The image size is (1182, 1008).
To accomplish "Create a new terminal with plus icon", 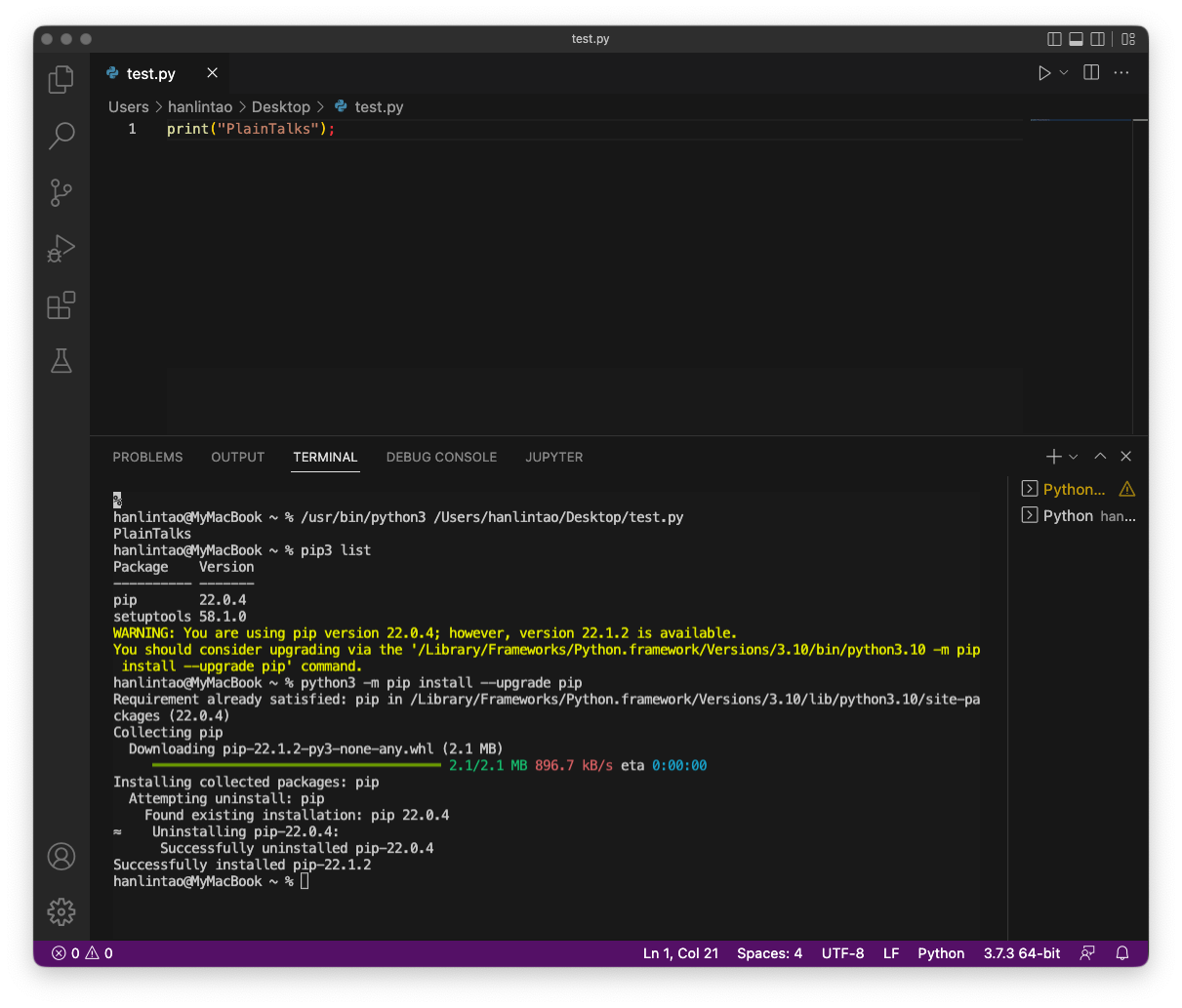I will coord(1053,457).
